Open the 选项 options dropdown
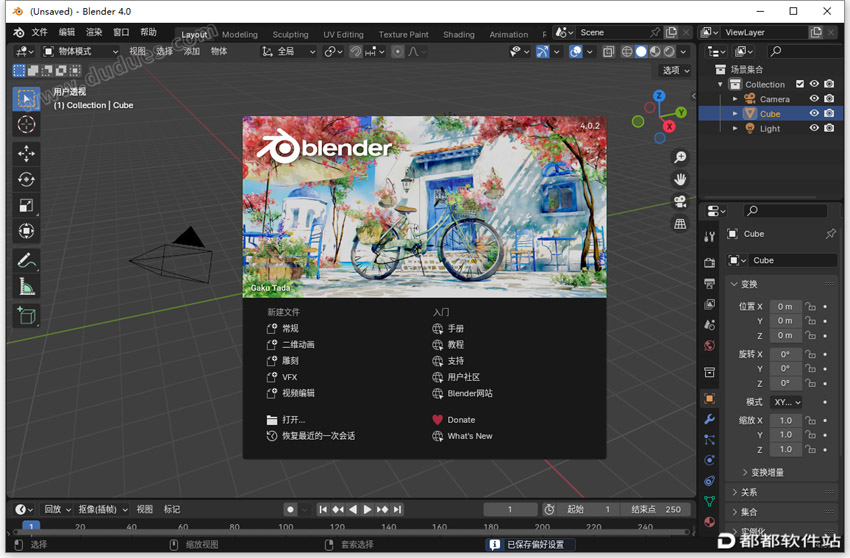850x558 pixels. (675, 70)
